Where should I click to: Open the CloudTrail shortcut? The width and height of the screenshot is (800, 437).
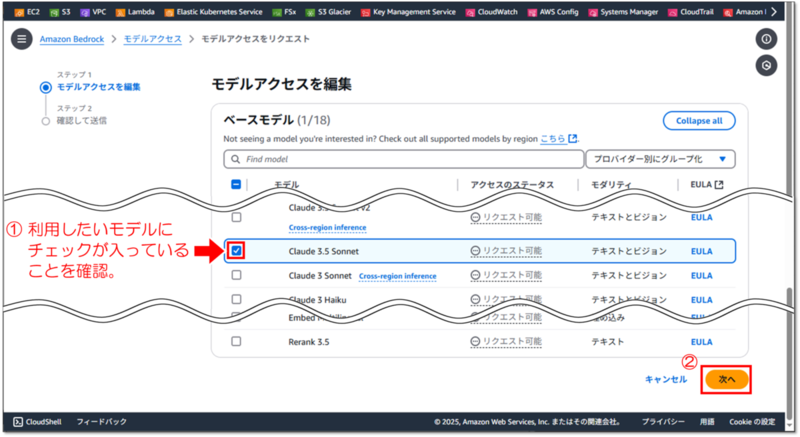pyautogui.click(x=691, y=12)
